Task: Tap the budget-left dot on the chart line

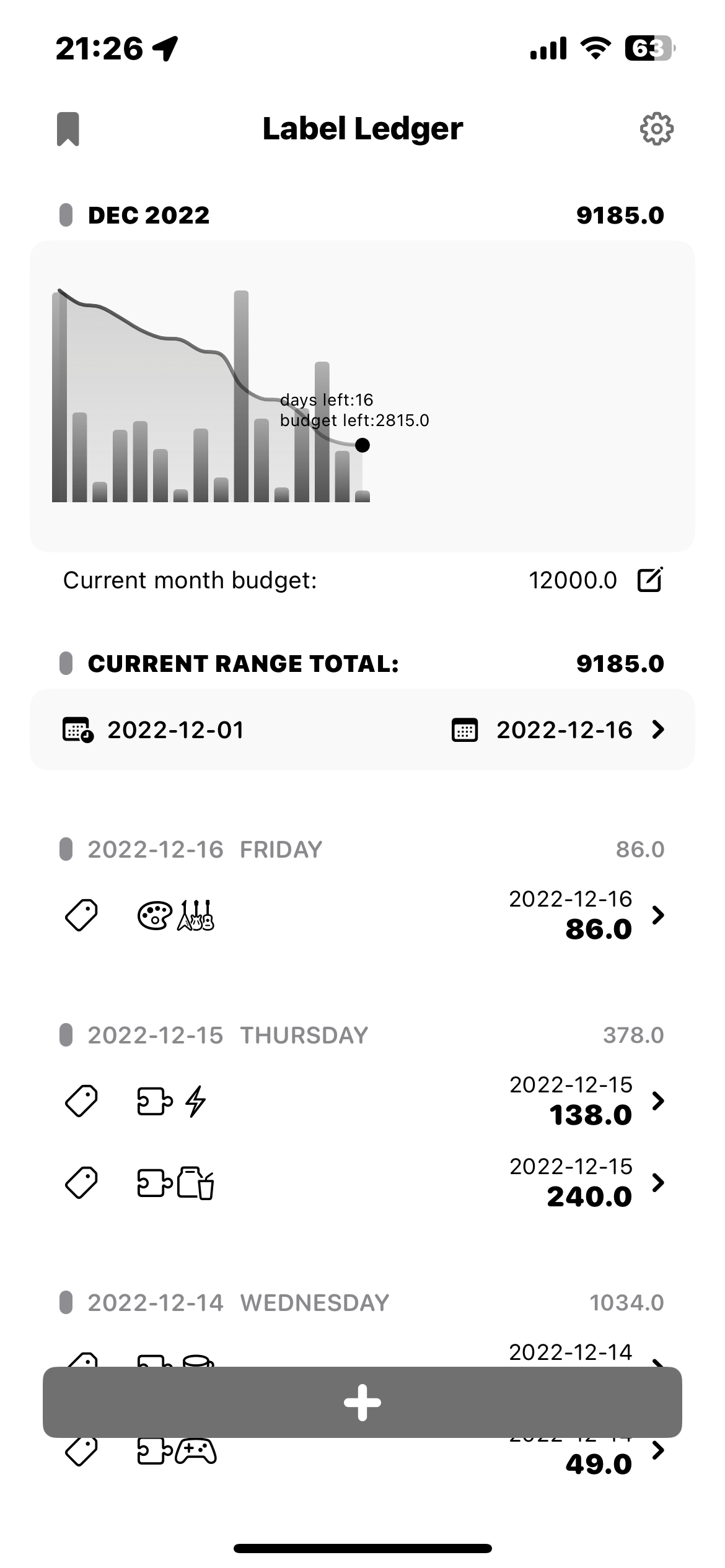Action: pyautogui.click(x=362, y=445)
